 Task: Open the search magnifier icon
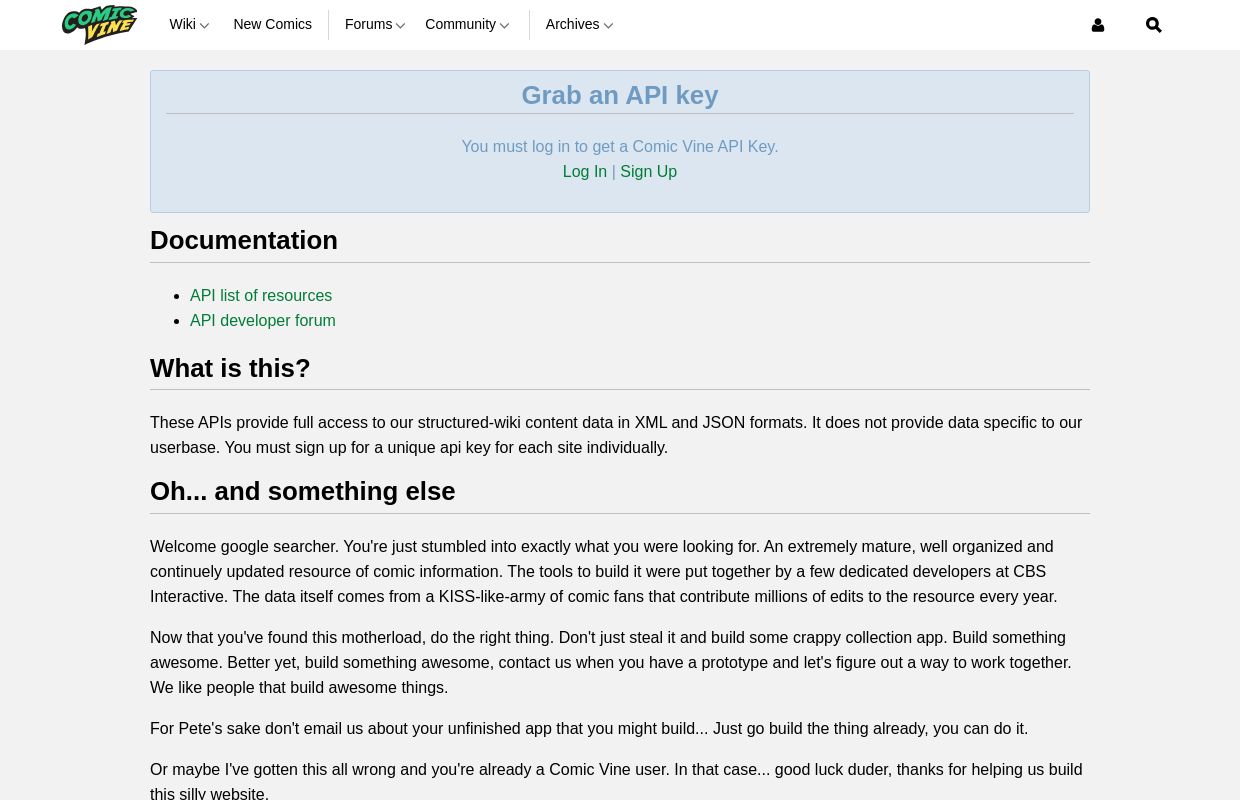point(1153,25)
